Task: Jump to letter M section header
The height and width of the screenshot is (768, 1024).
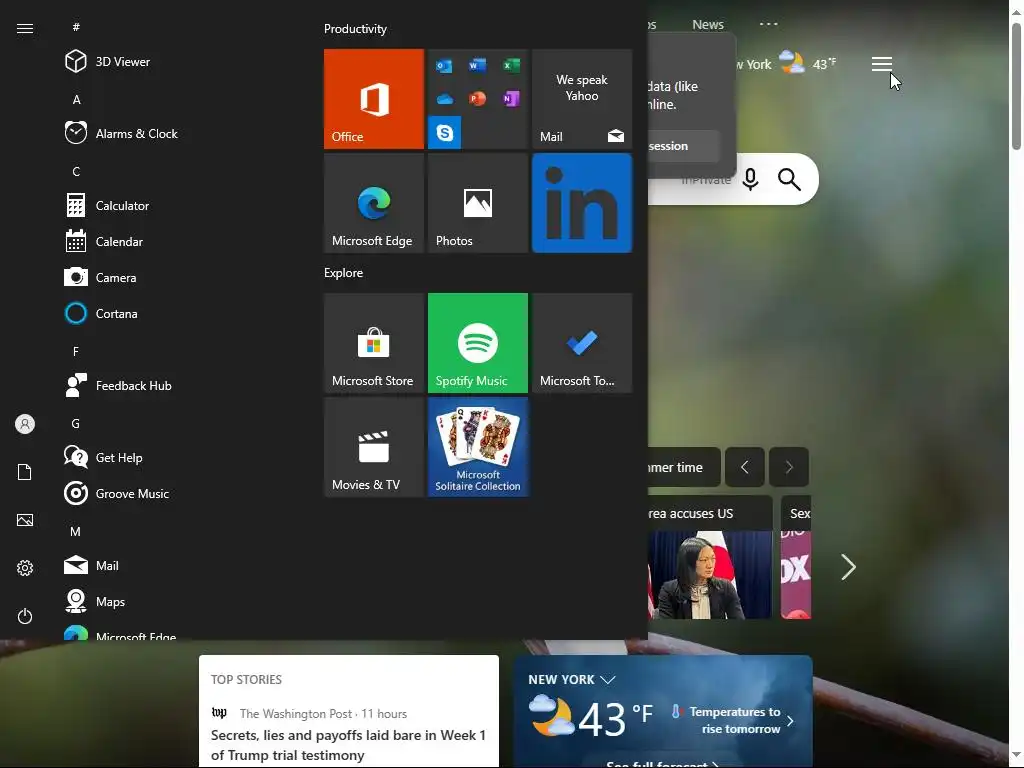Action: (76, 532)
